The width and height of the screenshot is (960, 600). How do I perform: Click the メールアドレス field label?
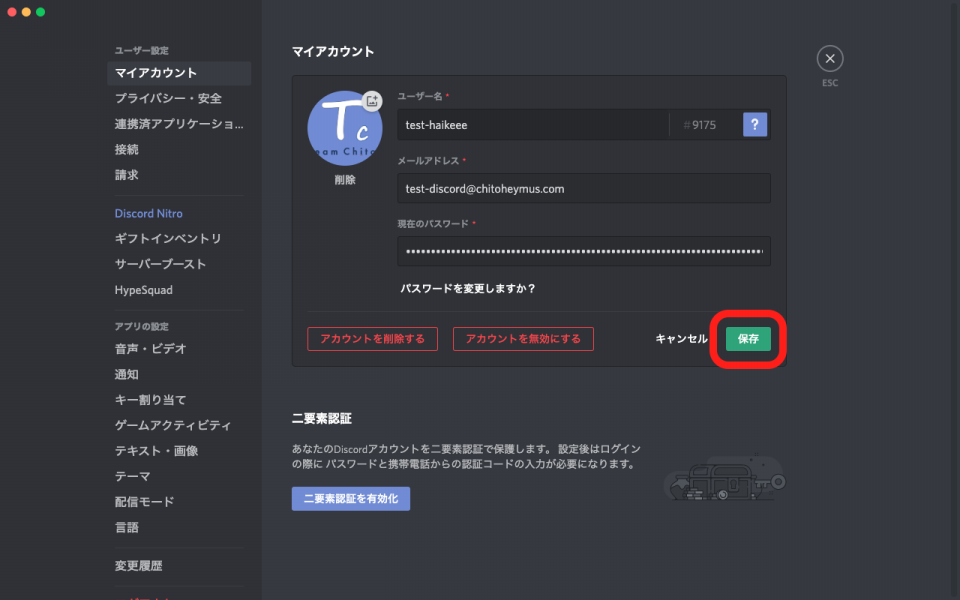428,160
